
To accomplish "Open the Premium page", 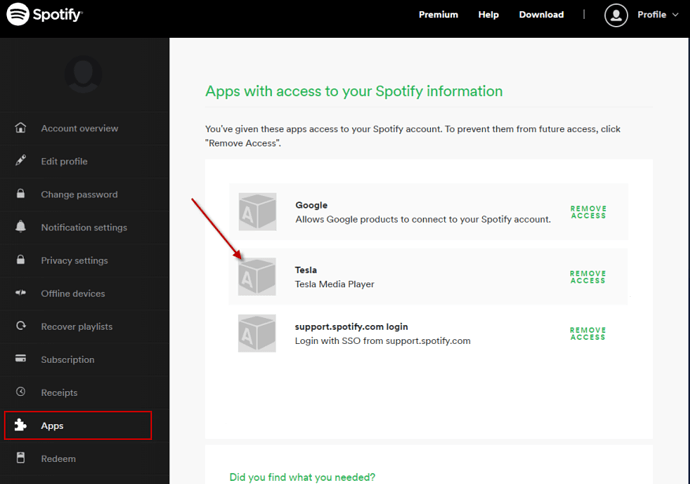I will (438, 15).
